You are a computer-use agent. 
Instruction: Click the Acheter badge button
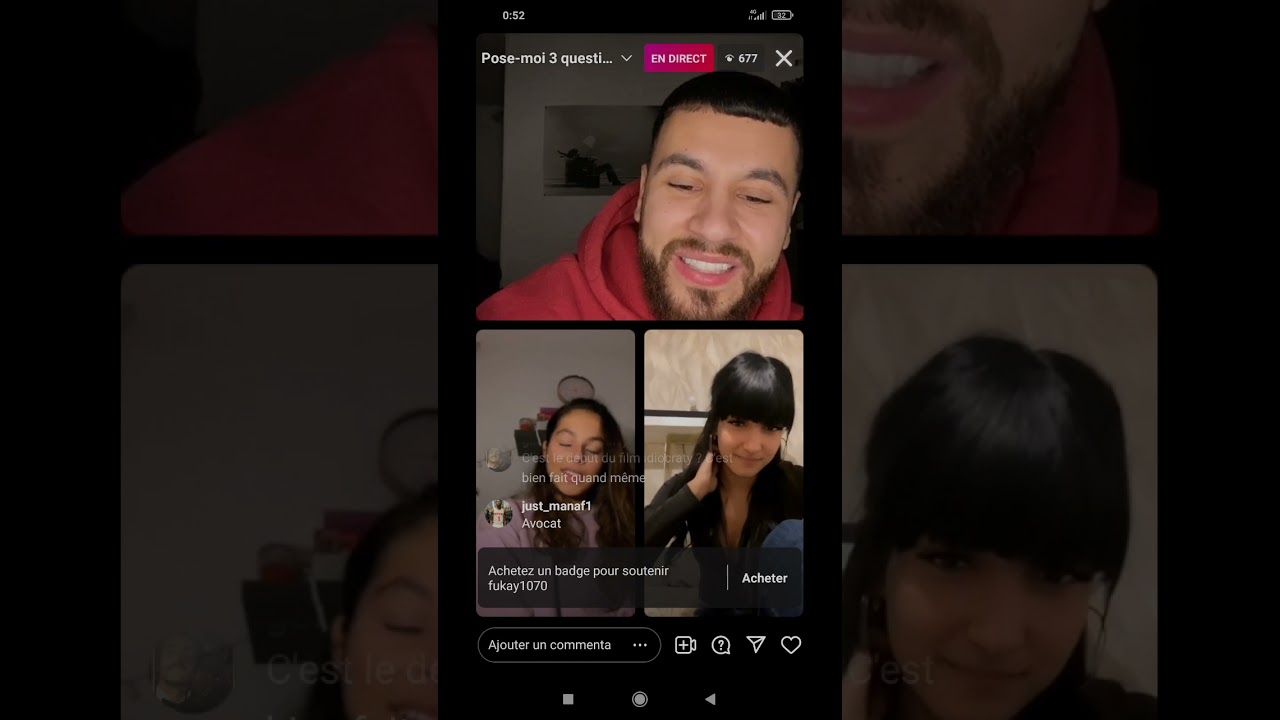(x=764, y=578)
